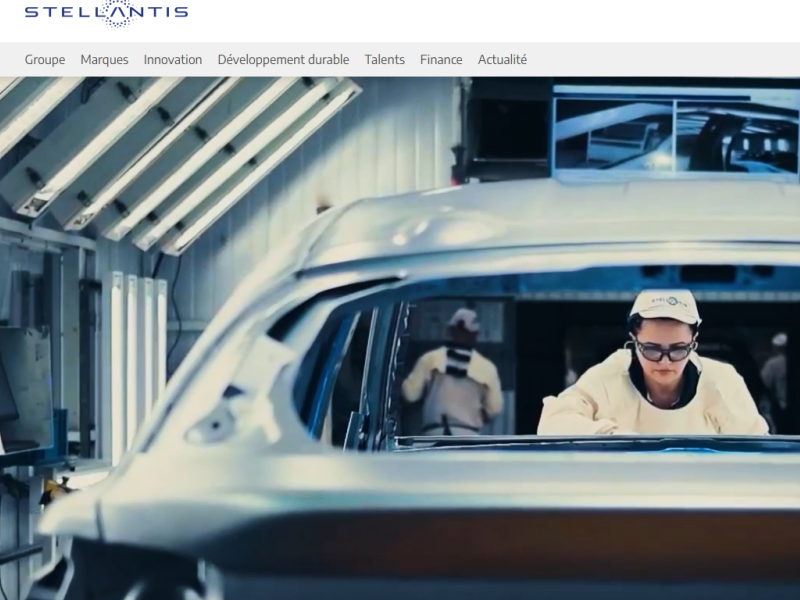The image size is (800, 600).
Task: Select the Finance navigation link
Action: [x=441, y=60]
